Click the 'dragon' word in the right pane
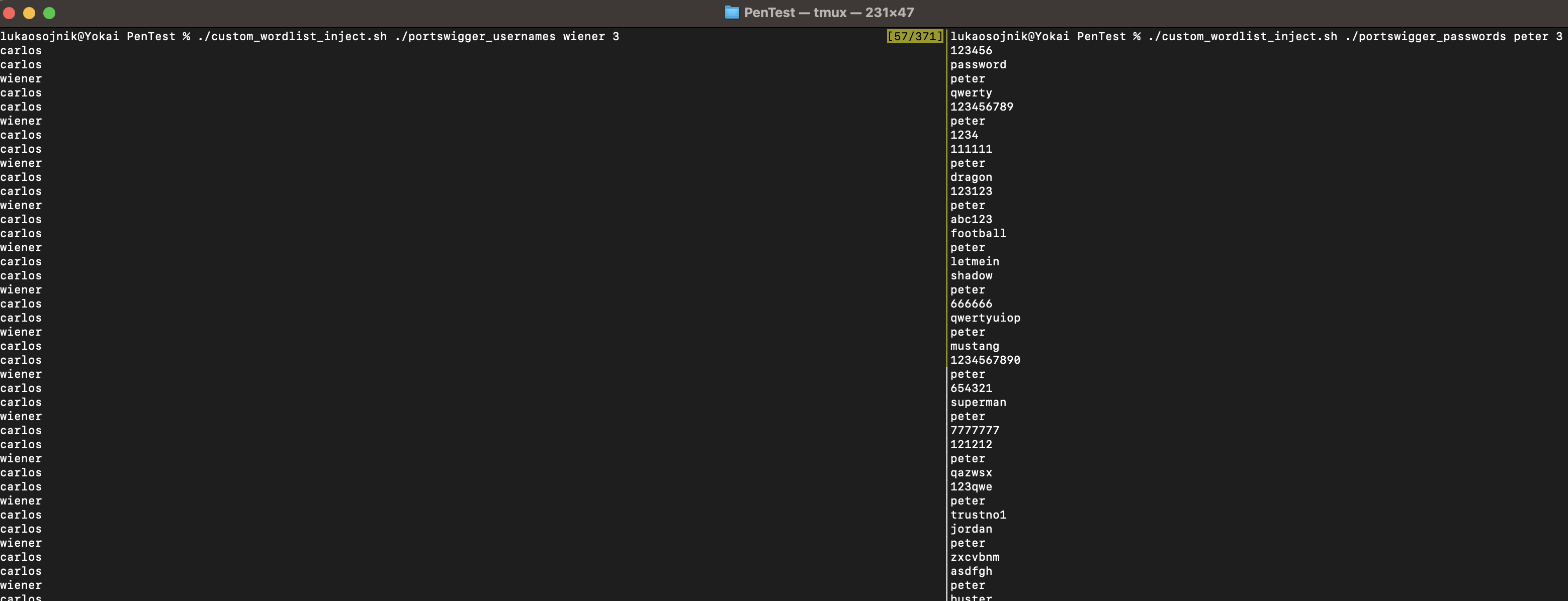This screenshot has width=1568, height=601. [971, 177]
